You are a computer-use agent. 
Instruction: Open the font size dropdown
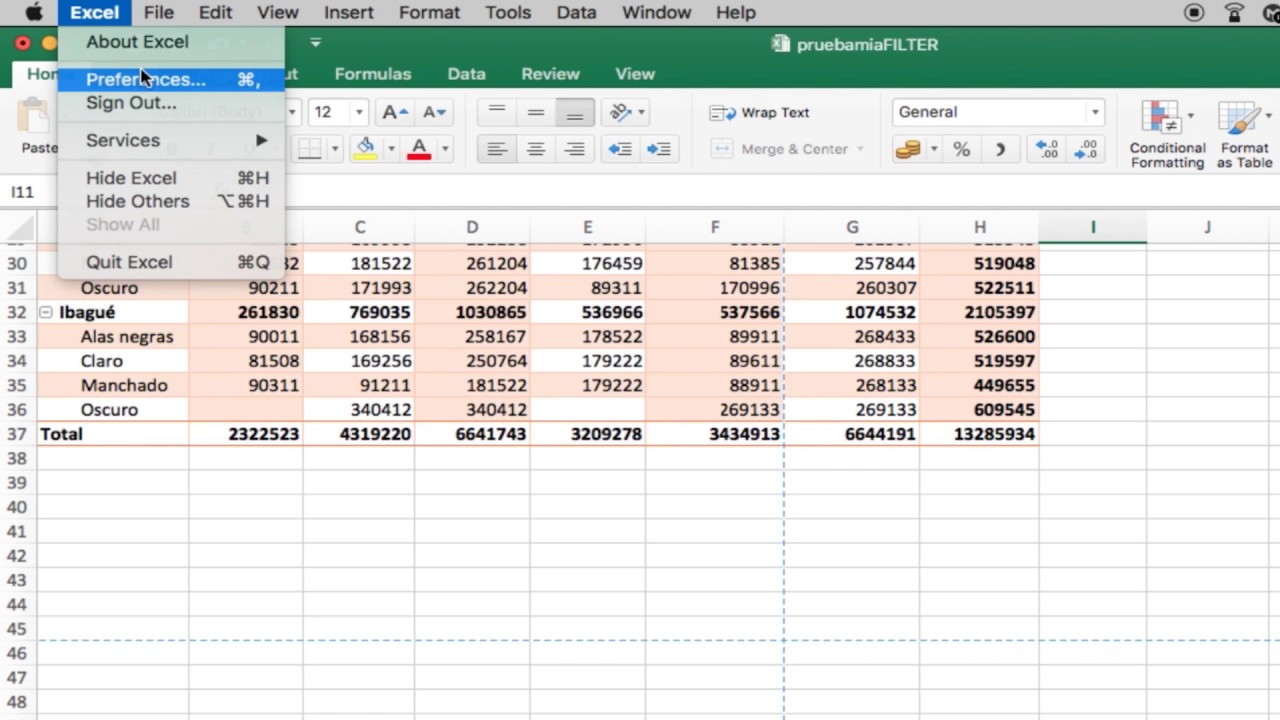click(x=359, y=112)
